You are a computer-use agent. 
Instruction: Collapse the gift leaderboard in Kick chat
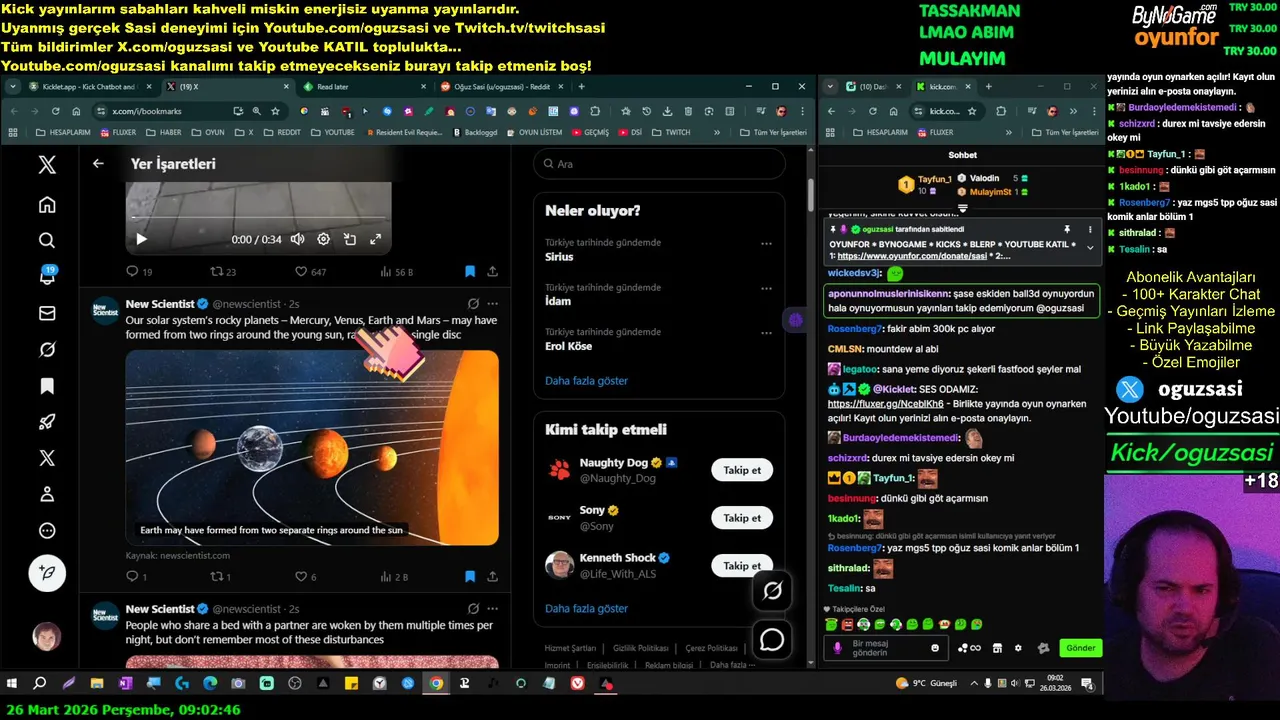962,209
